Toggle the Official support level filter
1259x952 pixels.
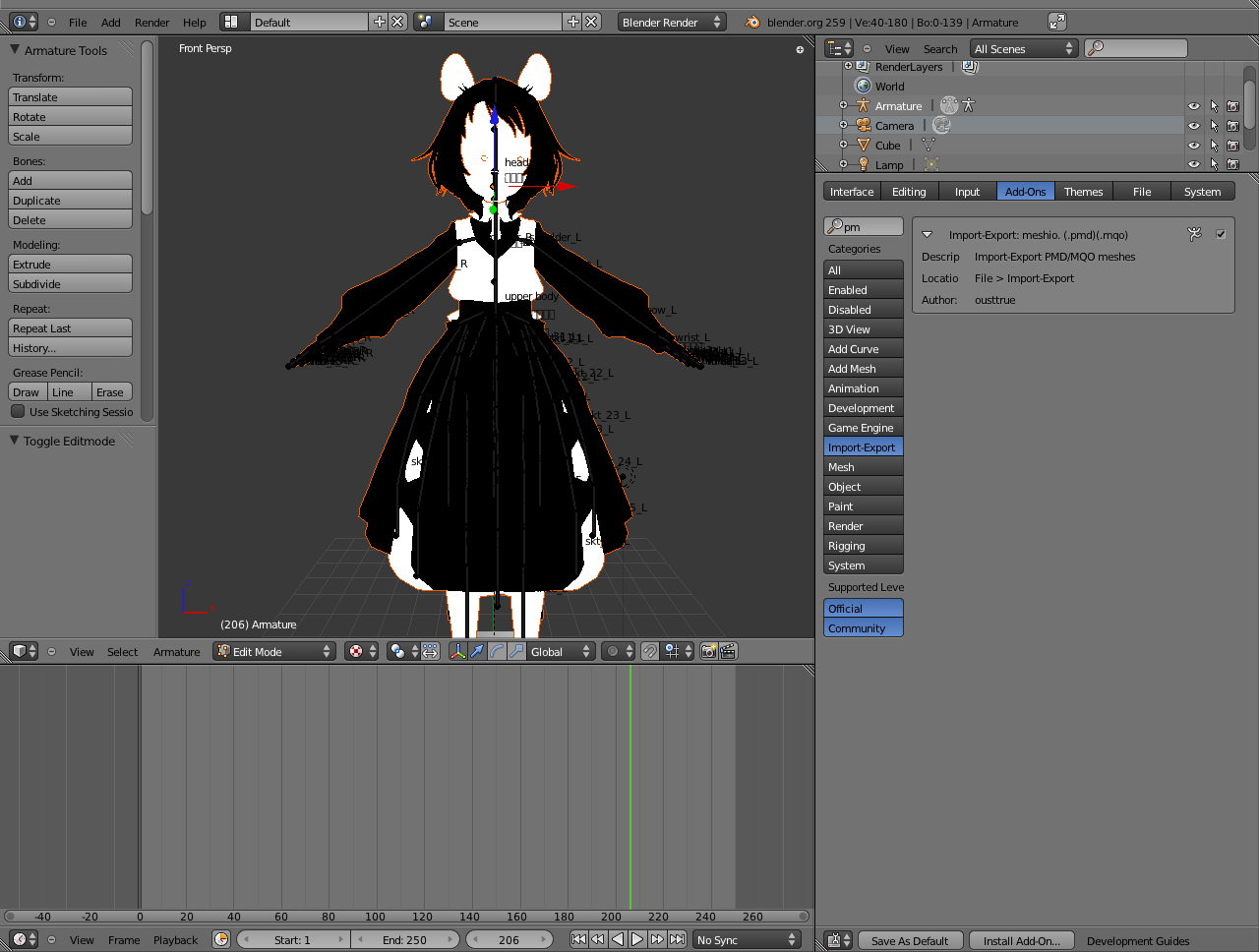pos(864,609)
